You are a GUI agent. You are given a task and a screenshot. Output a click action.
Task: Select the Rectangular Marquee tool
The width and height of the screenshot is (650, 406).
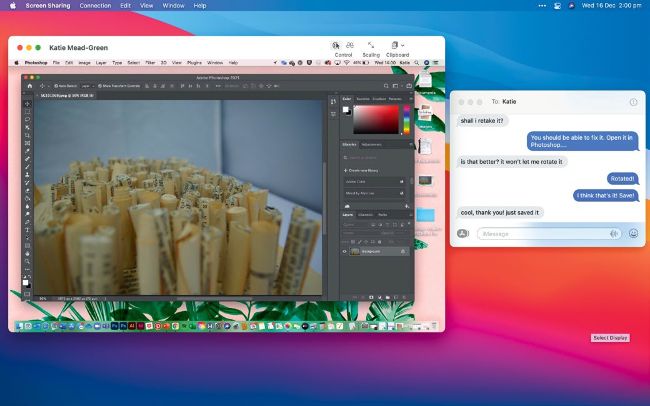(x=28, y=111)
